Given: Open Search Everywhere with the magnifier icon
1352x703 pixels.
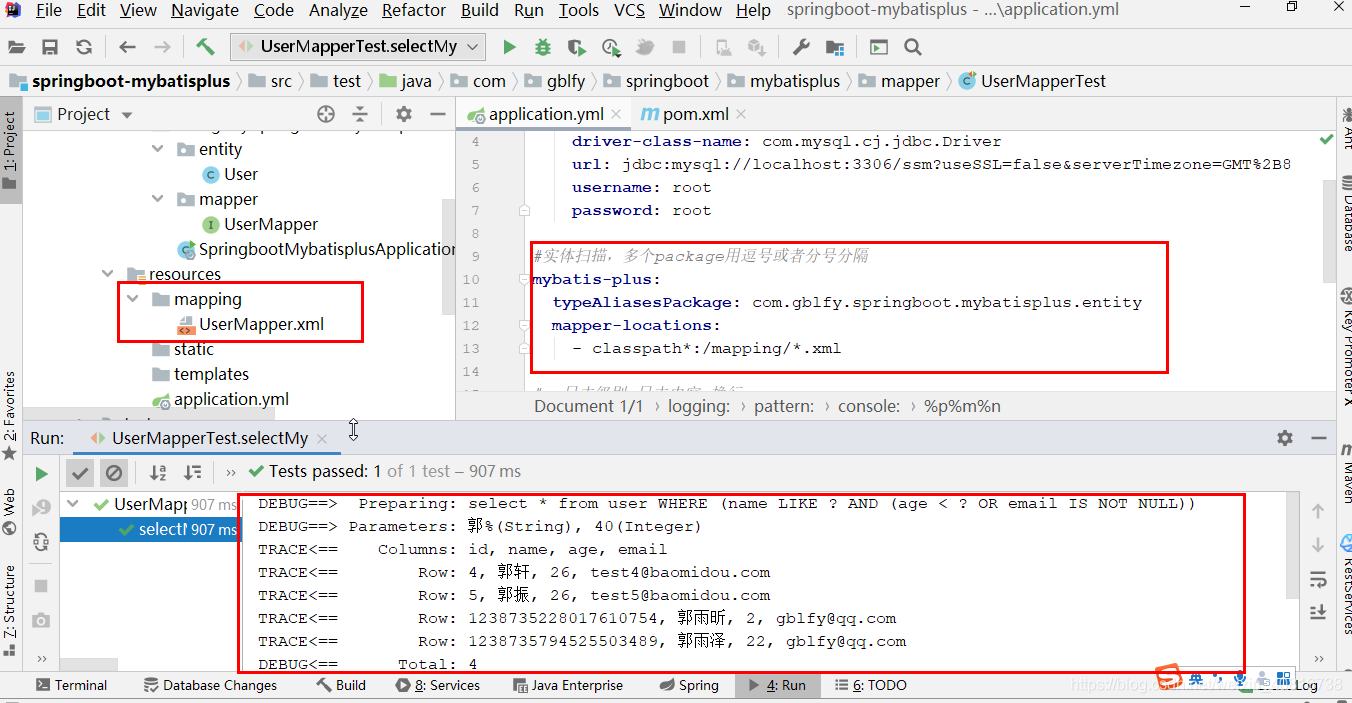Looking at the screenshot, I should [913, 46].
